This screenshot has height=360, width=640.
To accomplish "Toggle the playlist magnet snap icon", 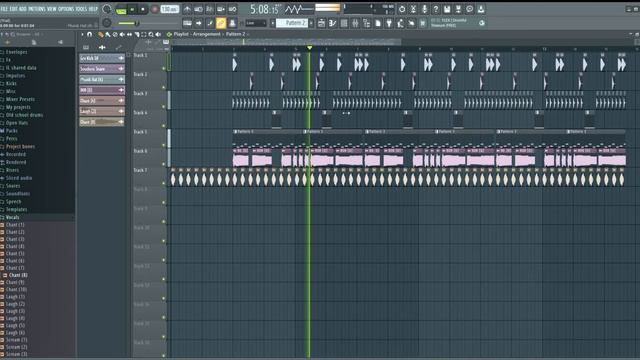I will point(90,34).
